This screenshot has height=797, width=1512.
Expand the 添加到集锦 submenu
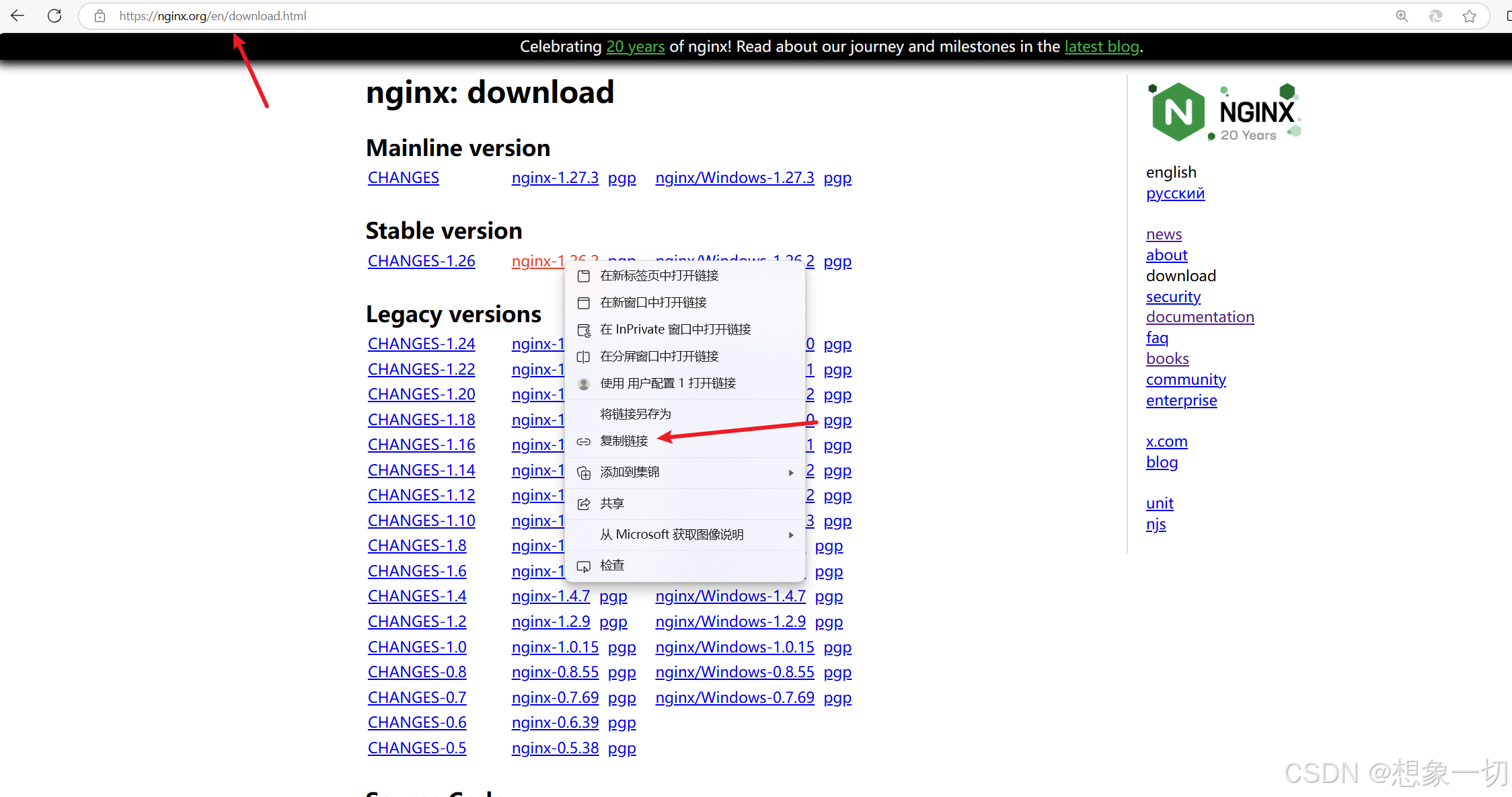(630, 471)
